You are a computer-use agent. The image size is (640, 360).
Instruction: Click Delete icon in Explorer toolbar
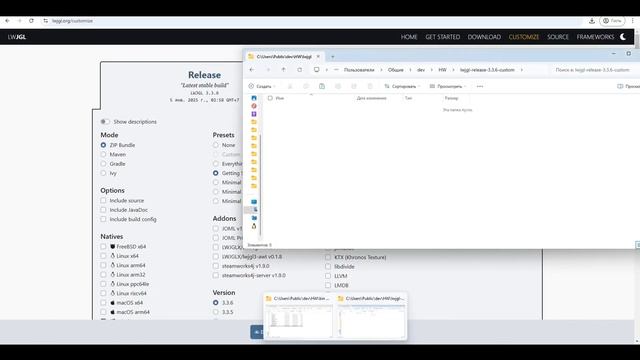pos(370,86)
